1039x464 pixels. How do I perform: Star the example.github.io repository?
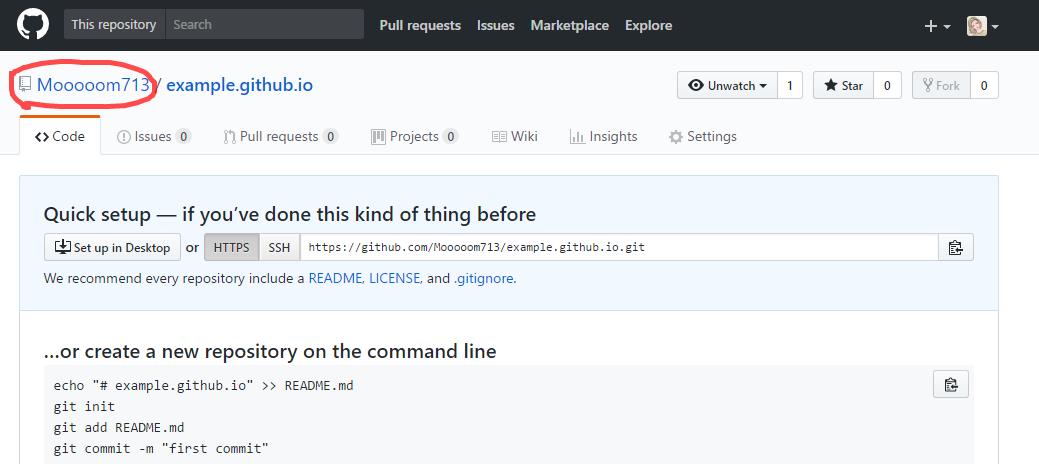pyautogui.click(x=843, y=86)
